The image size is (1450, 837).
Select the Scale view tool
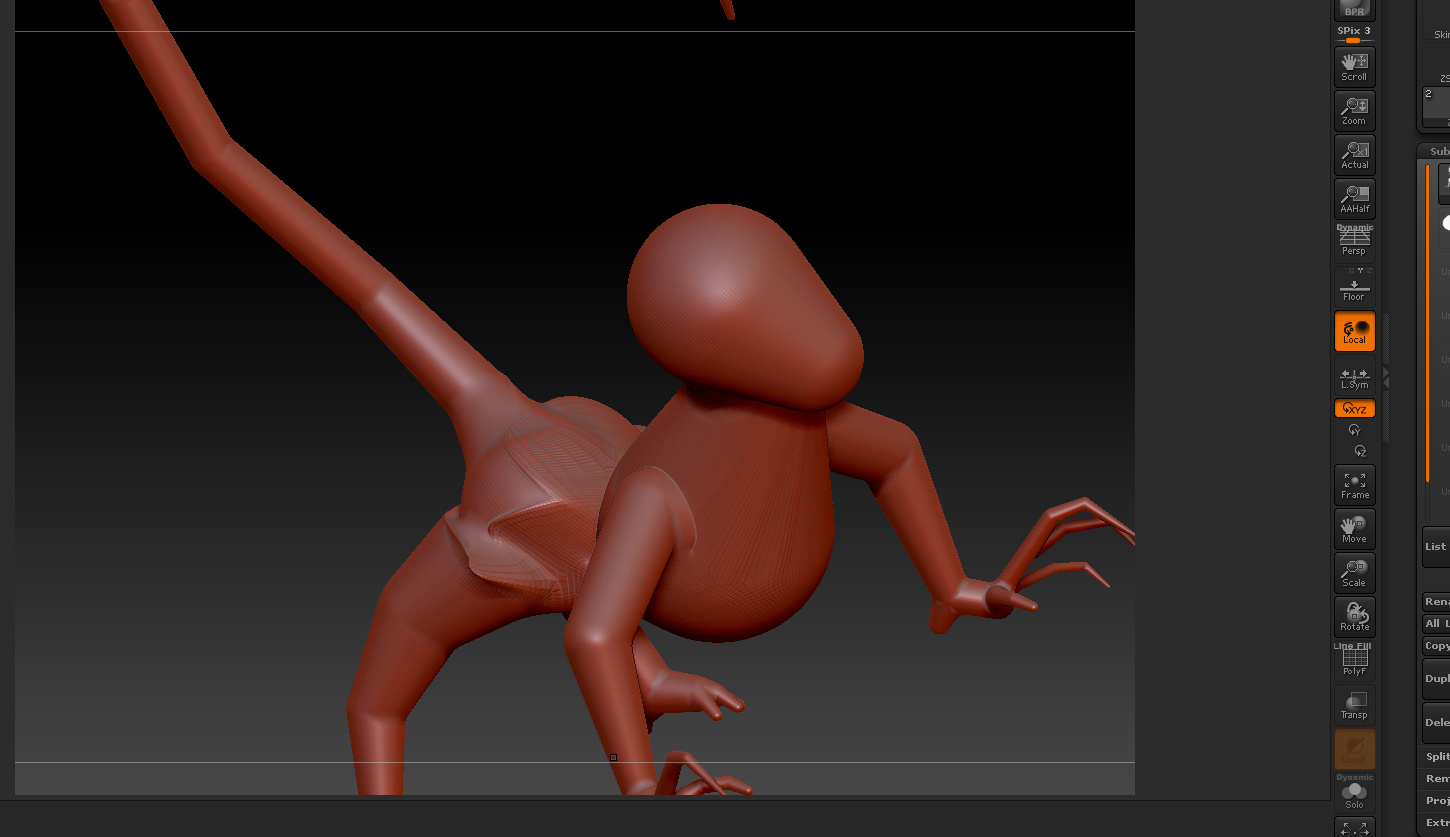1355,573
